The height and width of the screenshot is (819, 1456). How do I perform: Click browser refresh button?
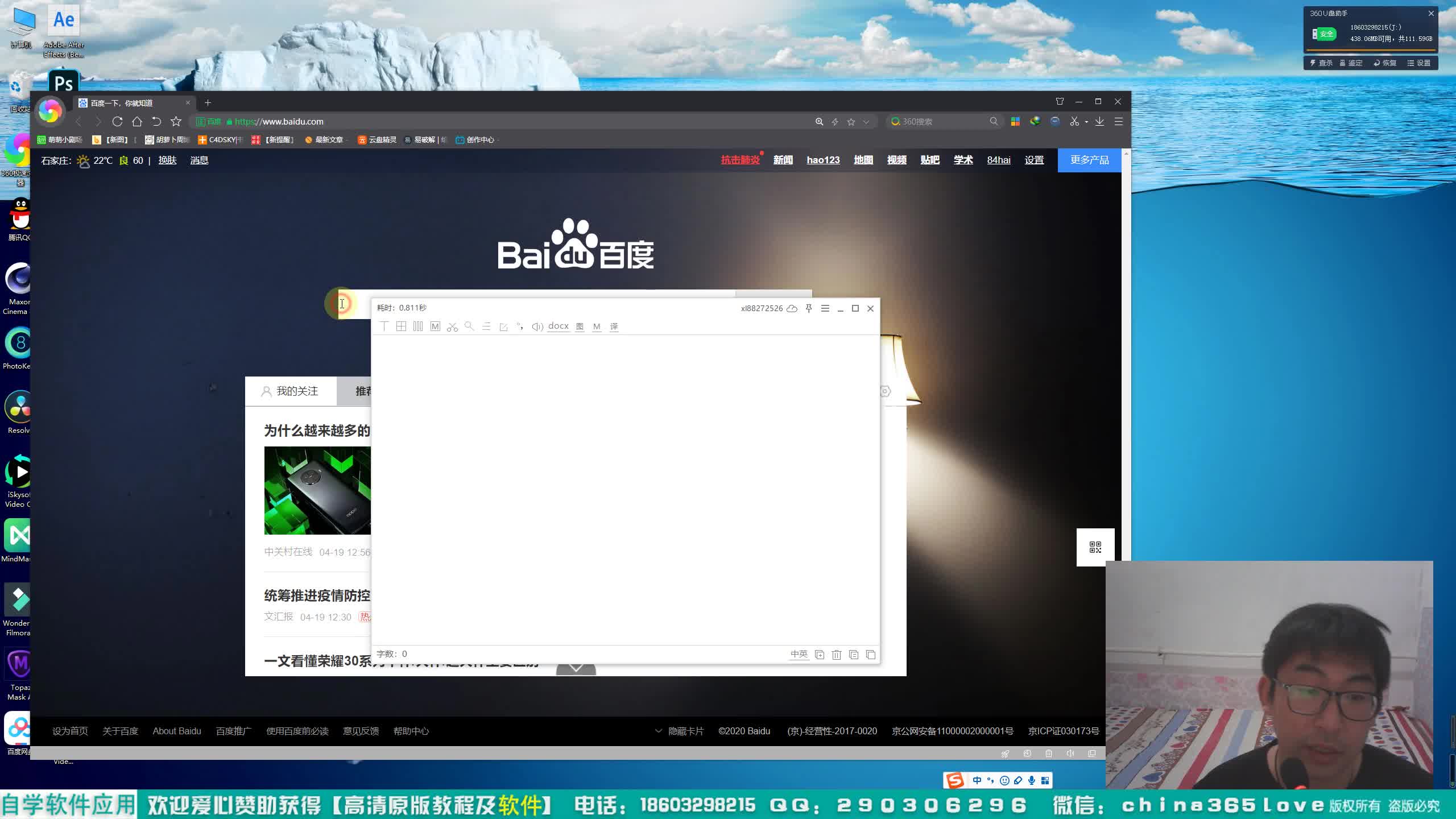118,122
